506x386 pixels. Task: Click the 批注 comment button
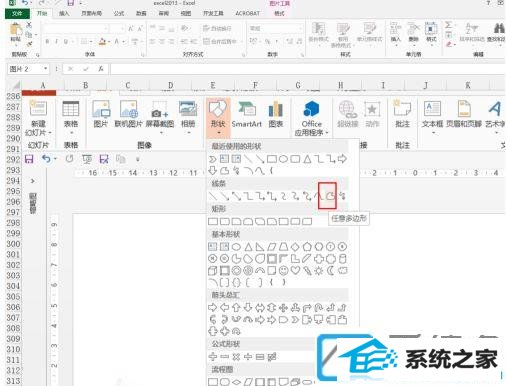click(x=402, y=115)
